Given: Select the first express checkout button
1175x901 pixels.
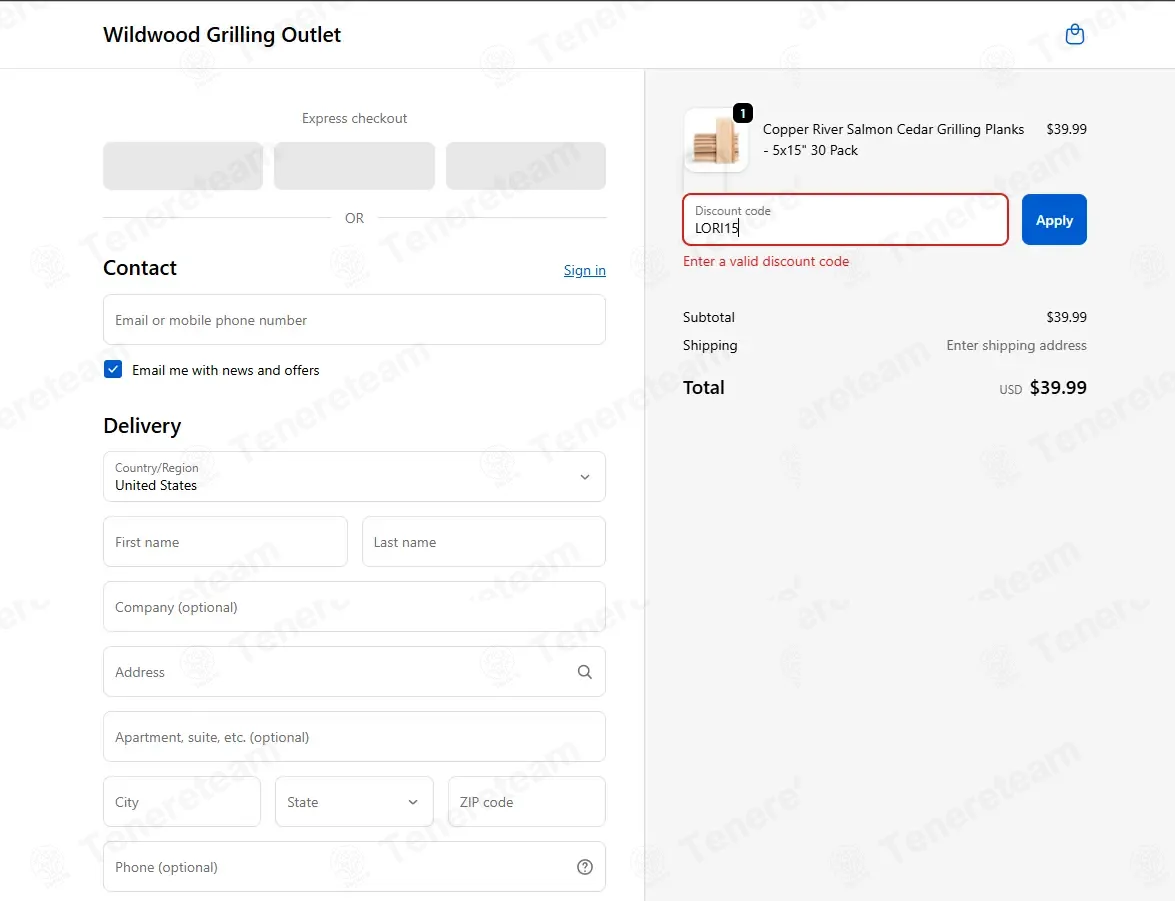Looking at the screenshot, I should click(x=183, y=166).
